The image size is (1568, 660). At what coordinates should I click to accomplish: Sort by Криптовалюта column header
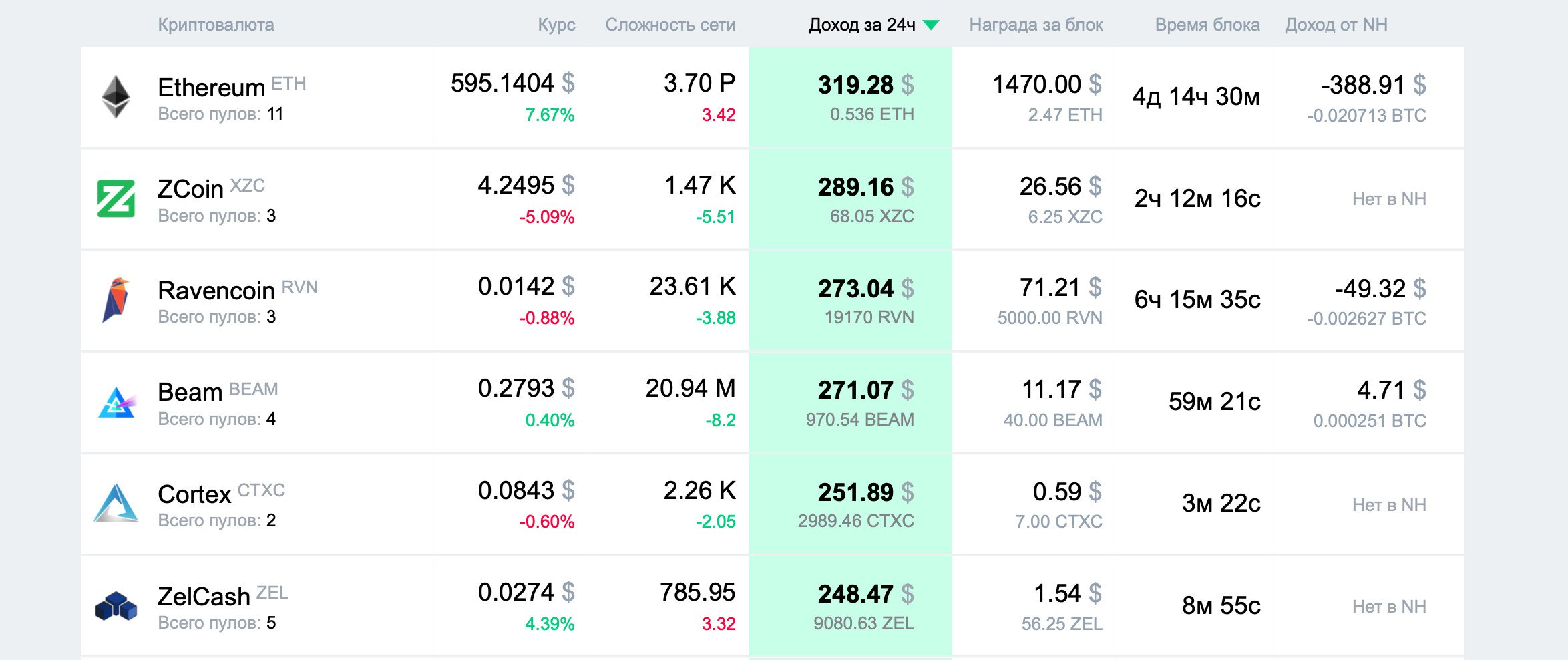(x=216, y=25)
